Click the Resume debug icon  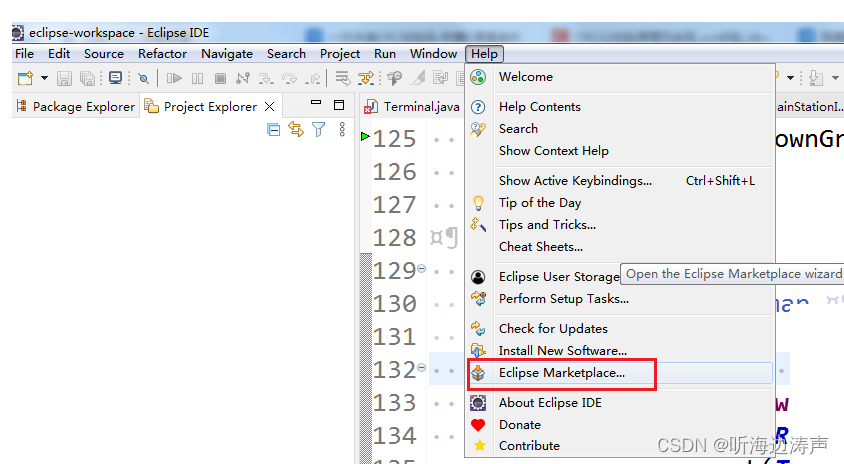pos(174,79)
